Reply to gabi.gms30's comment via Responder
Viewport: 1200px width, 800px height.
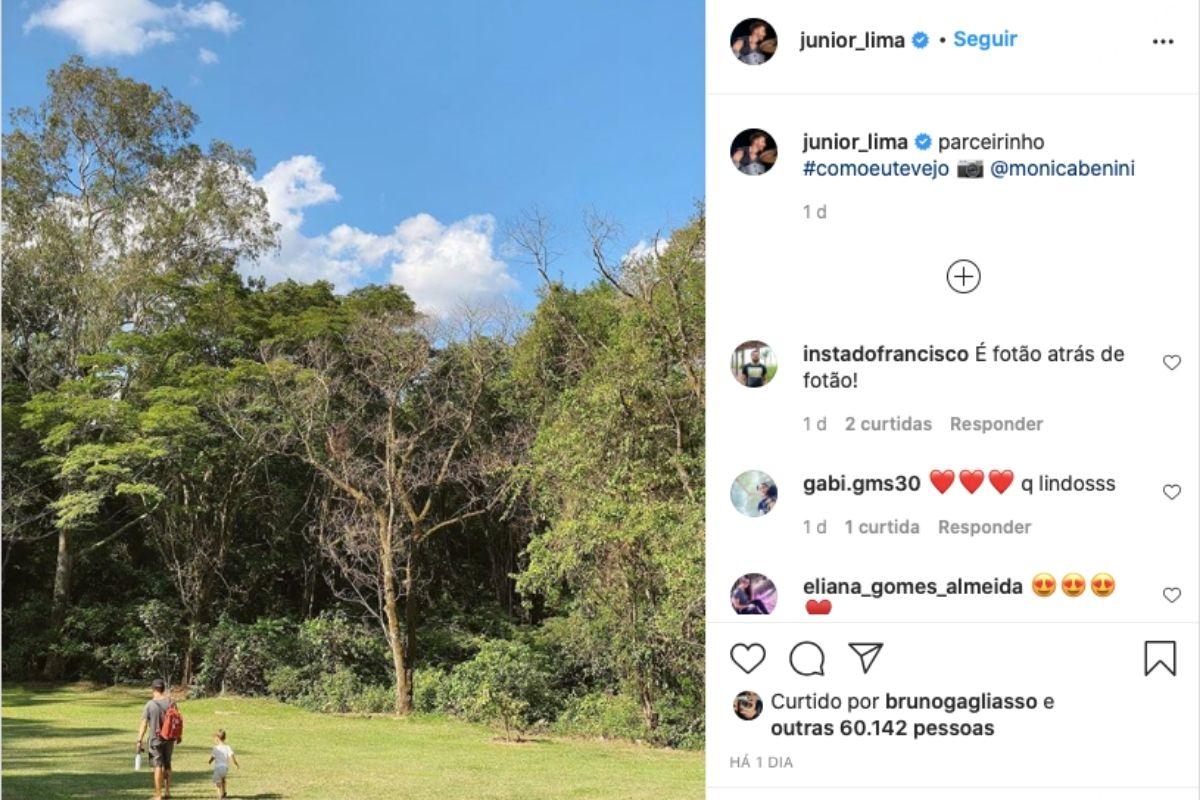(x=984, y=527)
